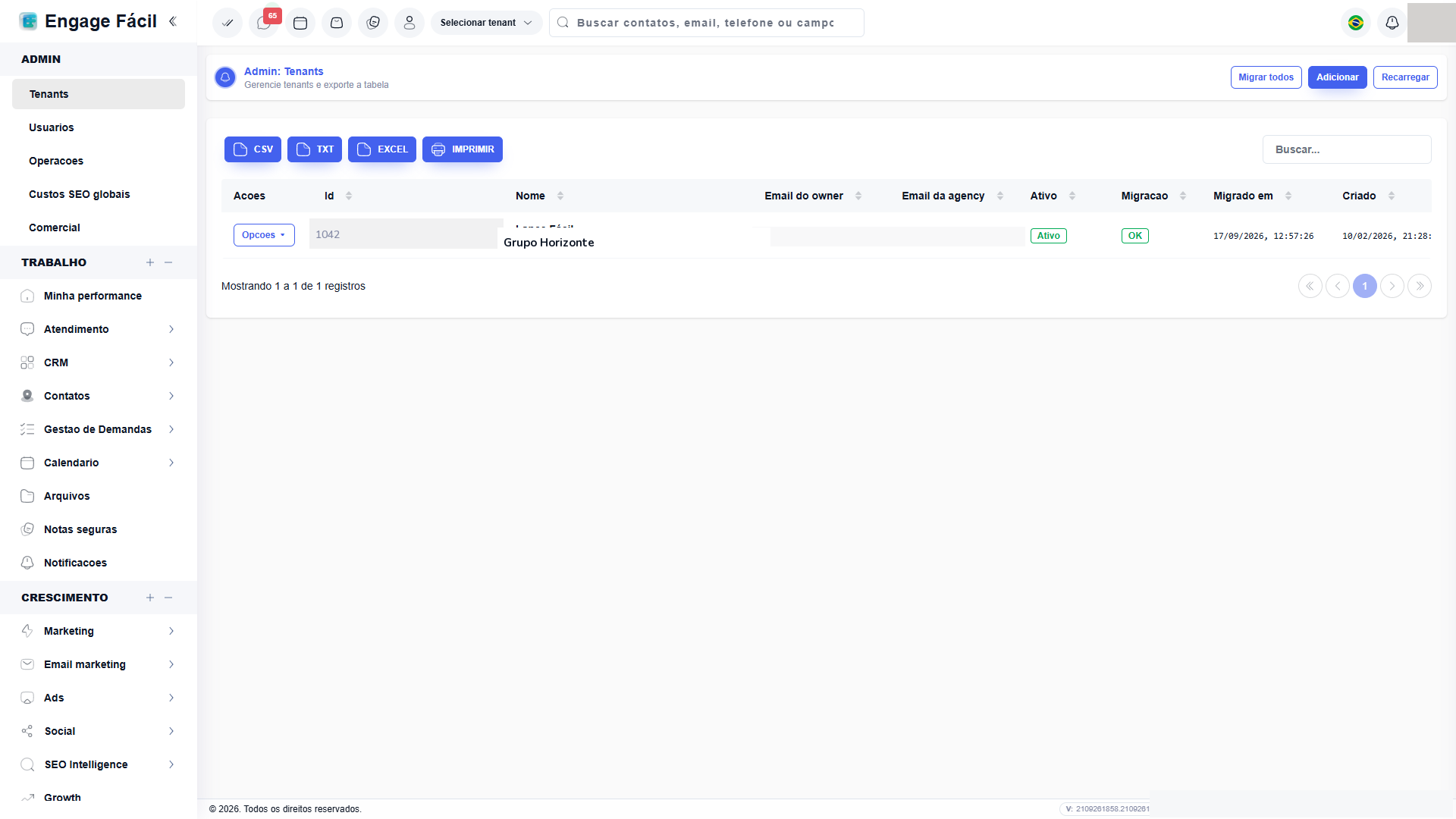Viewport: 1456px width, 819px height.
Task: Select Usuarios in the admin menu
Action: click(99, 127)
